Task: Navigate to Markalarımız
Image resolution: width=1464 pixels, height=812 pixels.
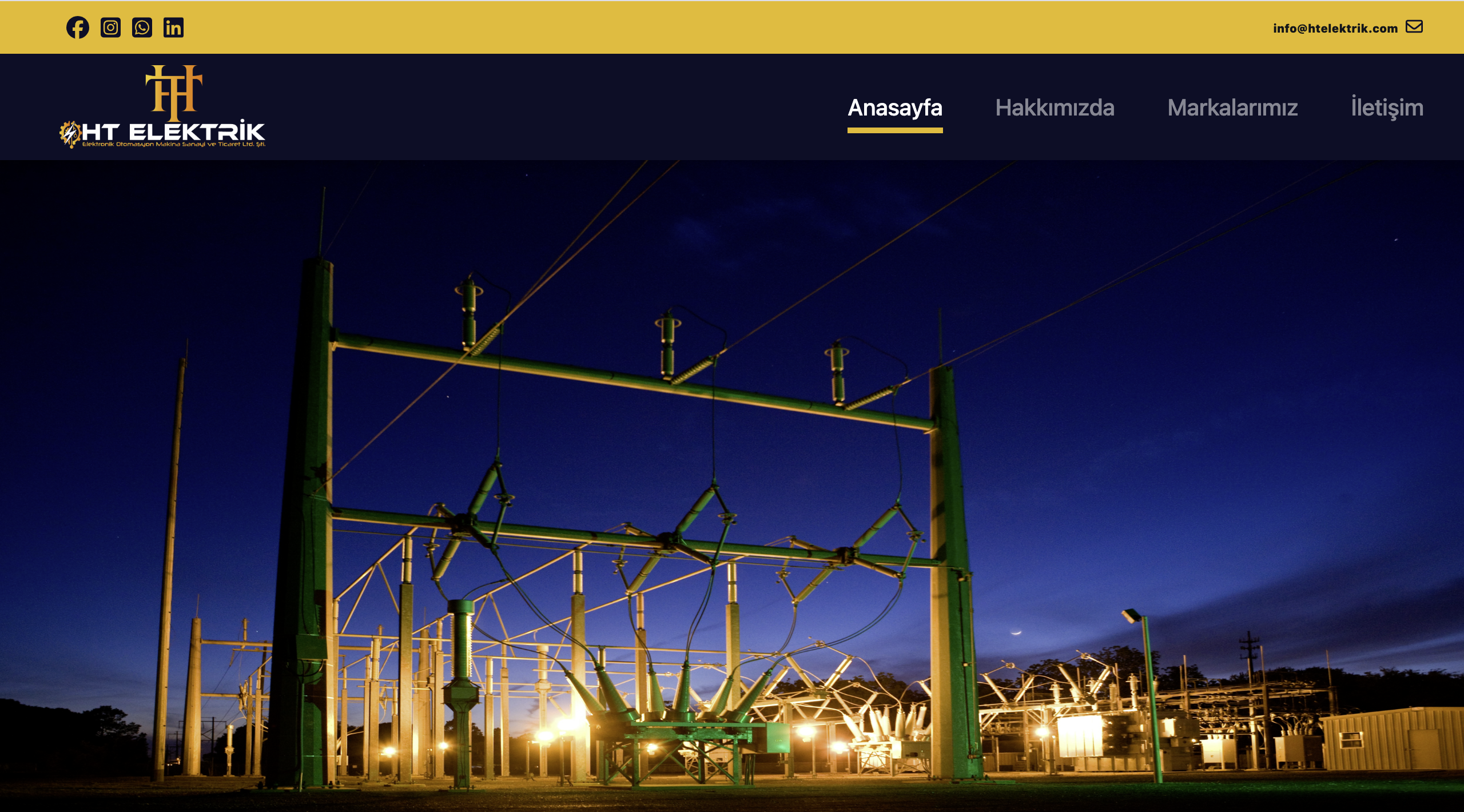Action: pyautogui.click(x=1232, y=108)
